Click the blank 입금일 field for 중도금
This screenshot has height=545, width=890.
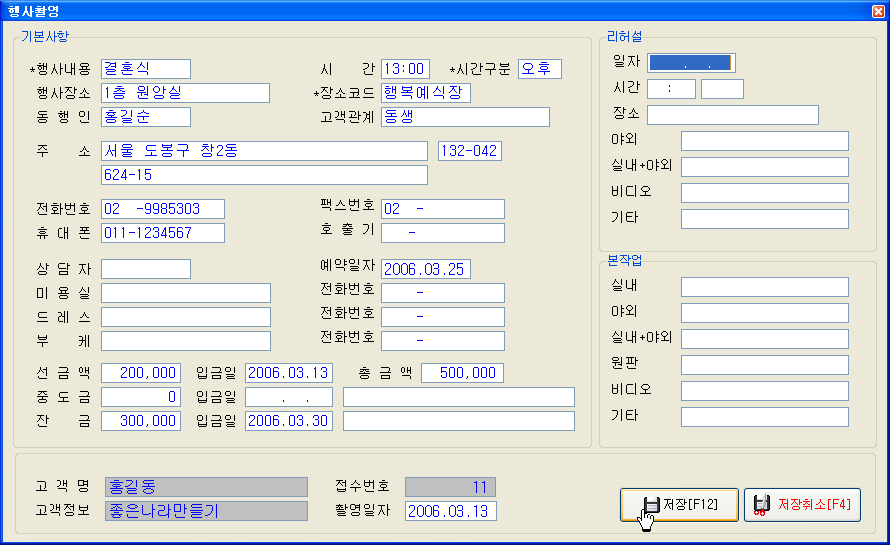pos(289,397)
